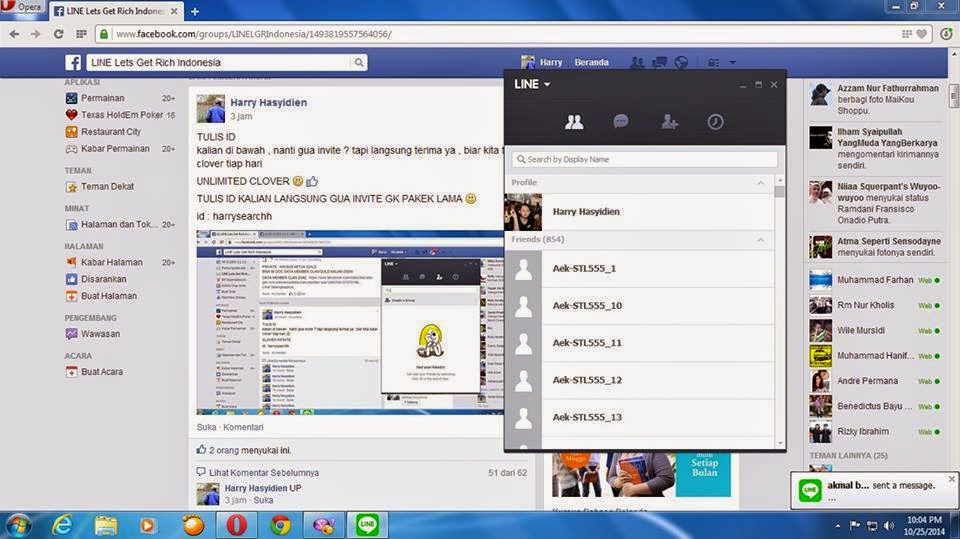This screenshot has height=539, width=960.
Task: Go back in the Opera browser
Action: pyautogui.click(x=14, y=34)
